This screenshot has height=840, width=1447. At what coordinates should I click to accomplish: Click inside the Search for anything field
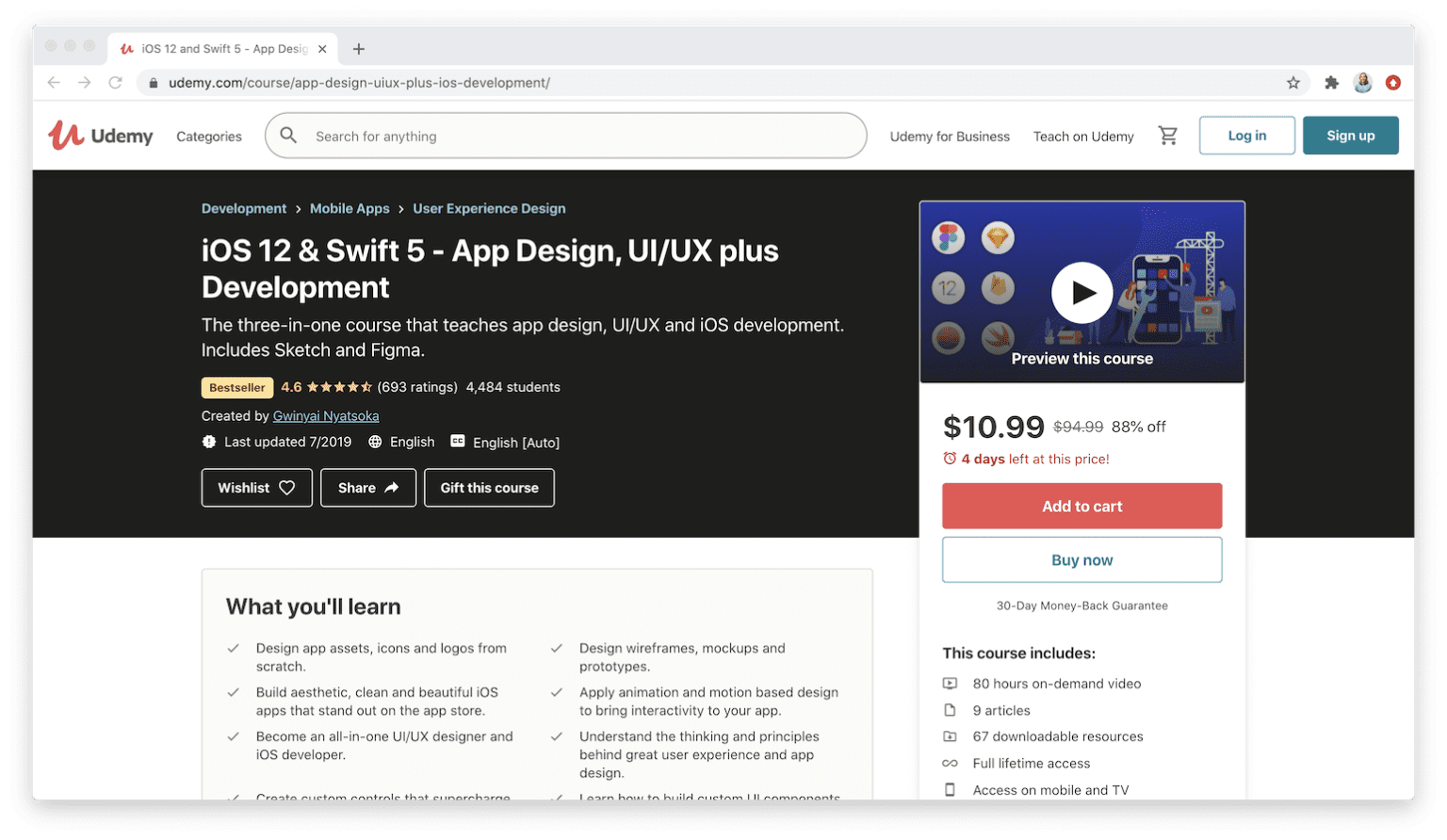pos(471,136)
